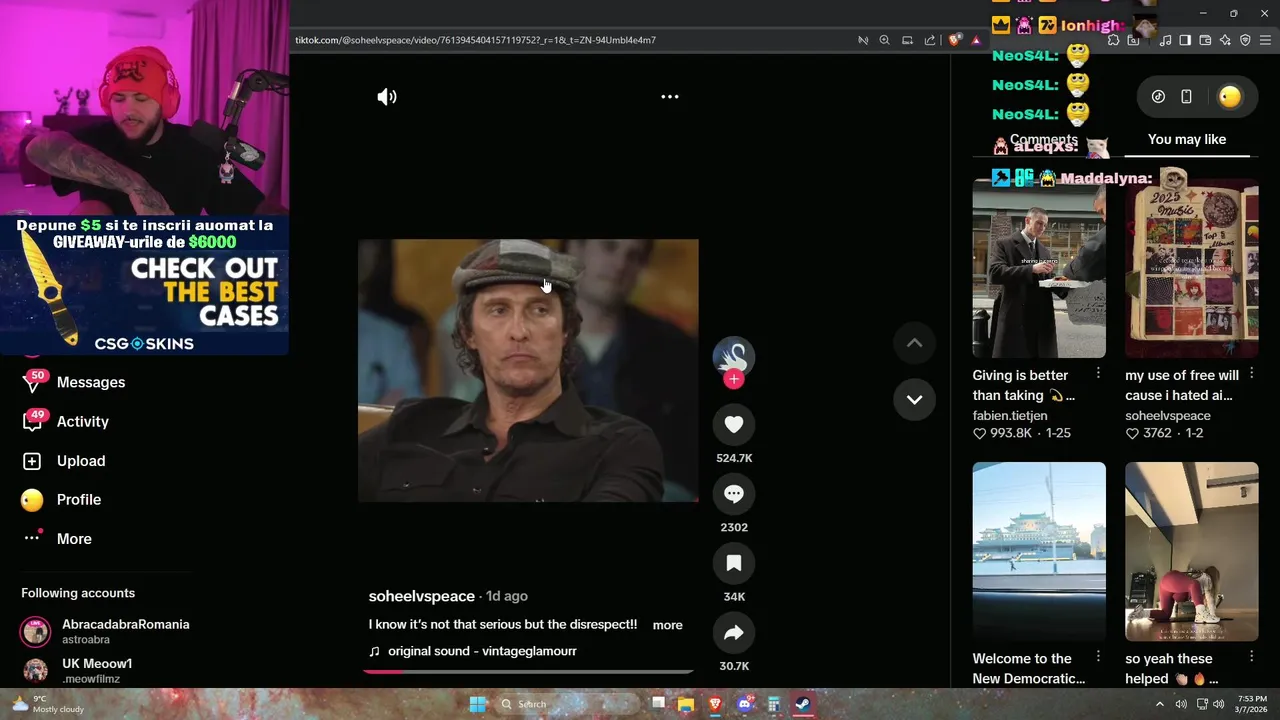The width and height of the screenshot is (1280, 720).
Task: Open Steam from the taskbar
Action: pyautogui.click(x=803, y=704)
